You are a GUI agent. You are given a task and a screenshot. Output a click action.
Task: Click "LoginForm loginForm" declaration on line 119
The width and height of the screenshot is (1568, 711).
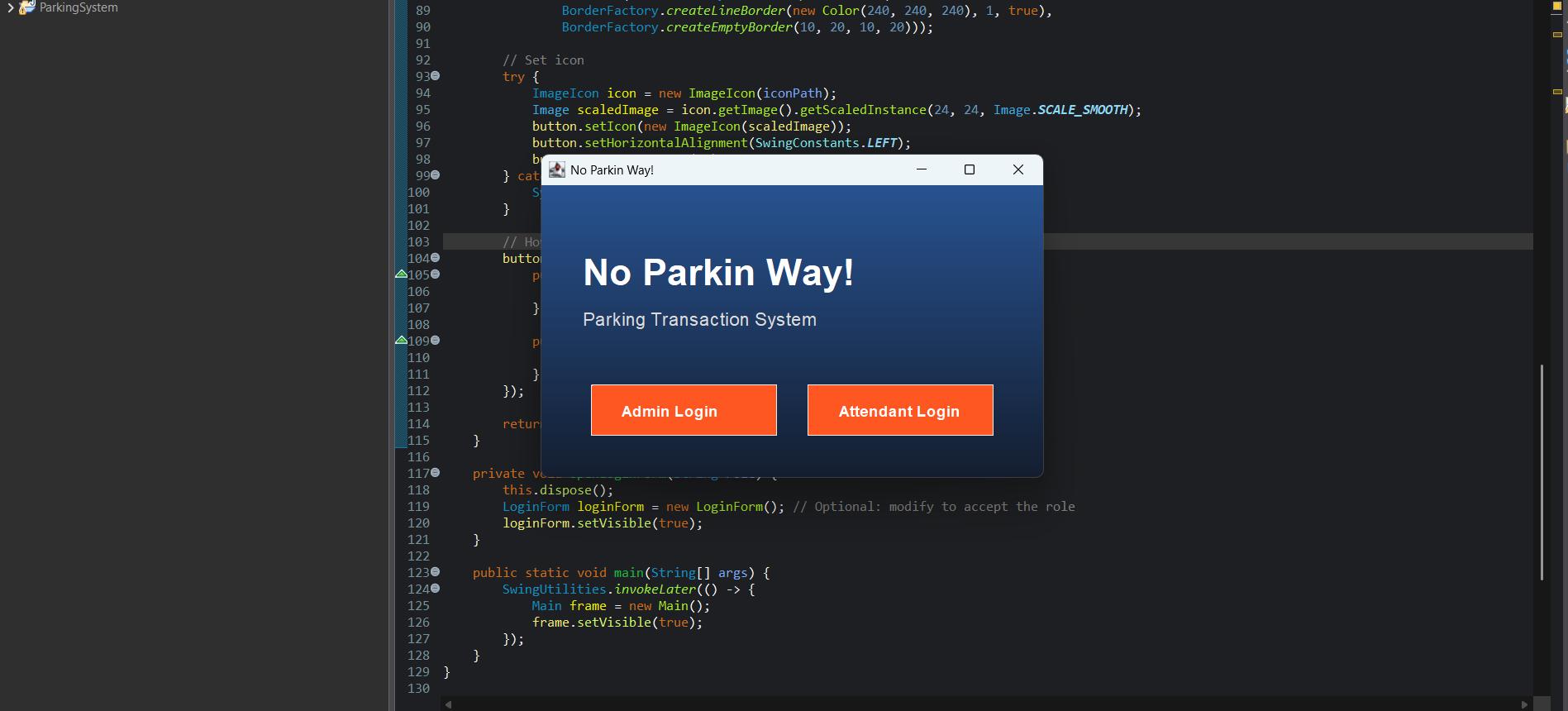pos(573,507)
